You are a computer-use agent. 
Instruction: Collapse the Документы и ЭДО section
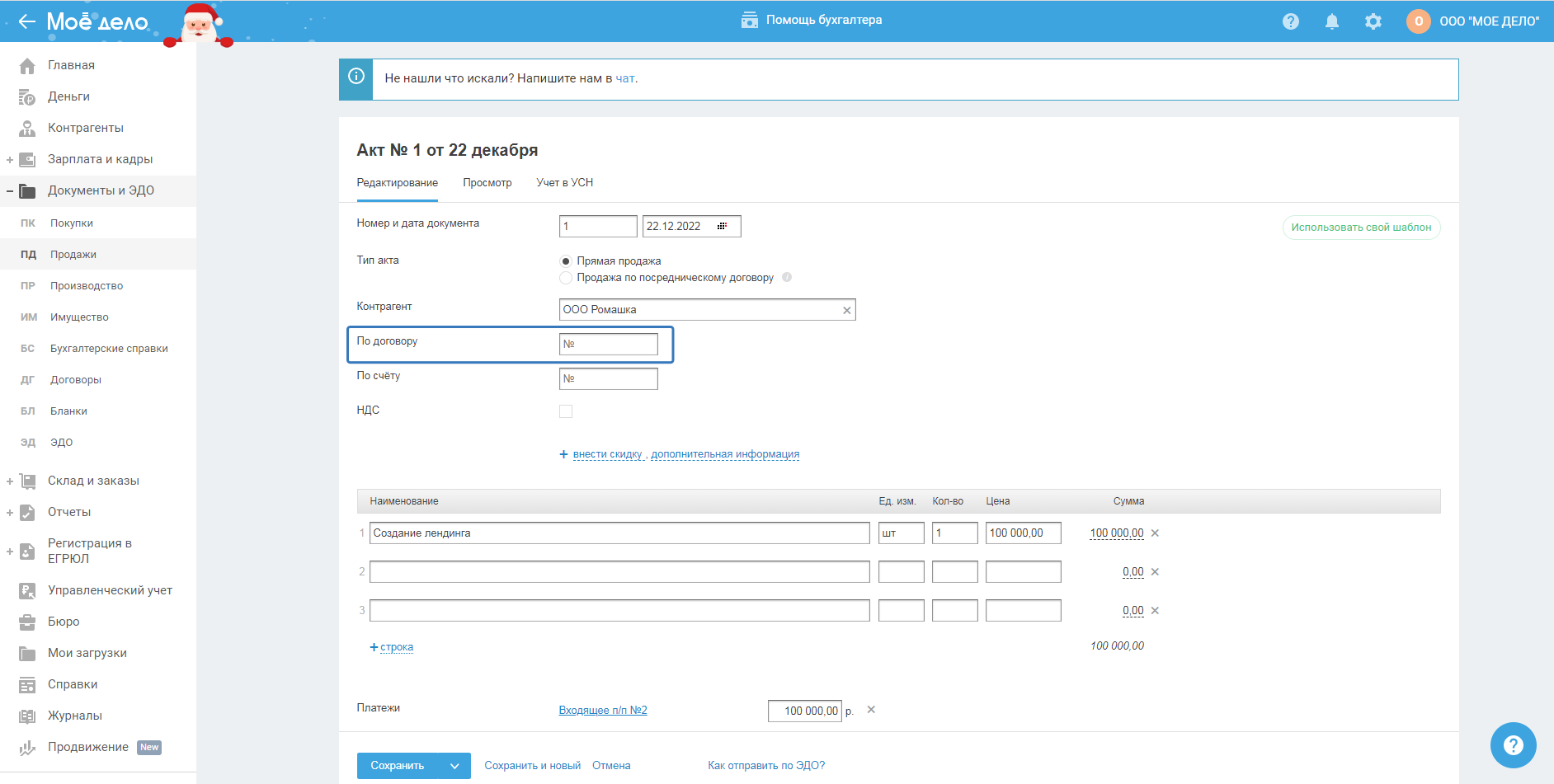click(10, 191)
